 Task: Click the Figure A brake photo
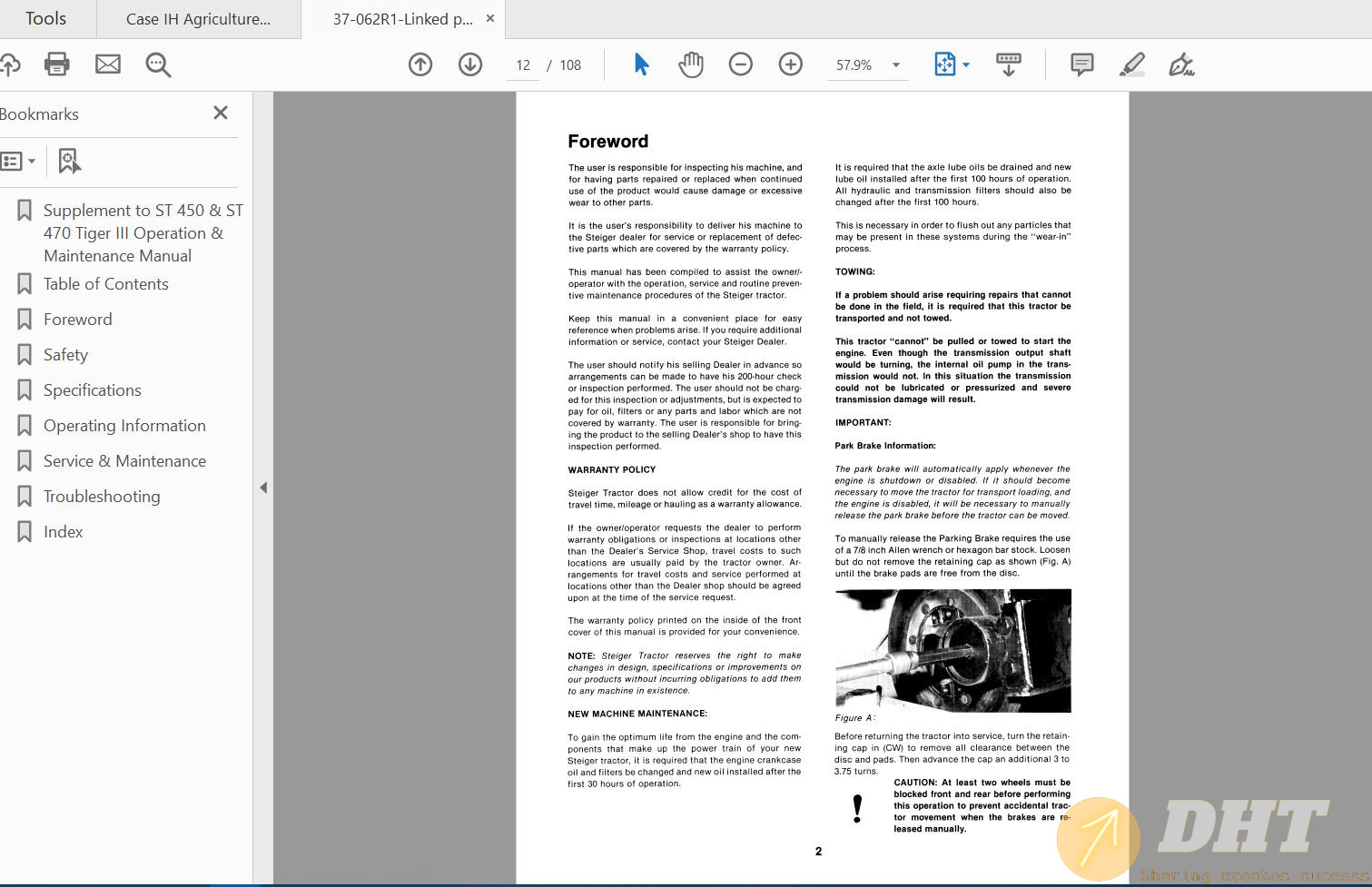[953, 650]
